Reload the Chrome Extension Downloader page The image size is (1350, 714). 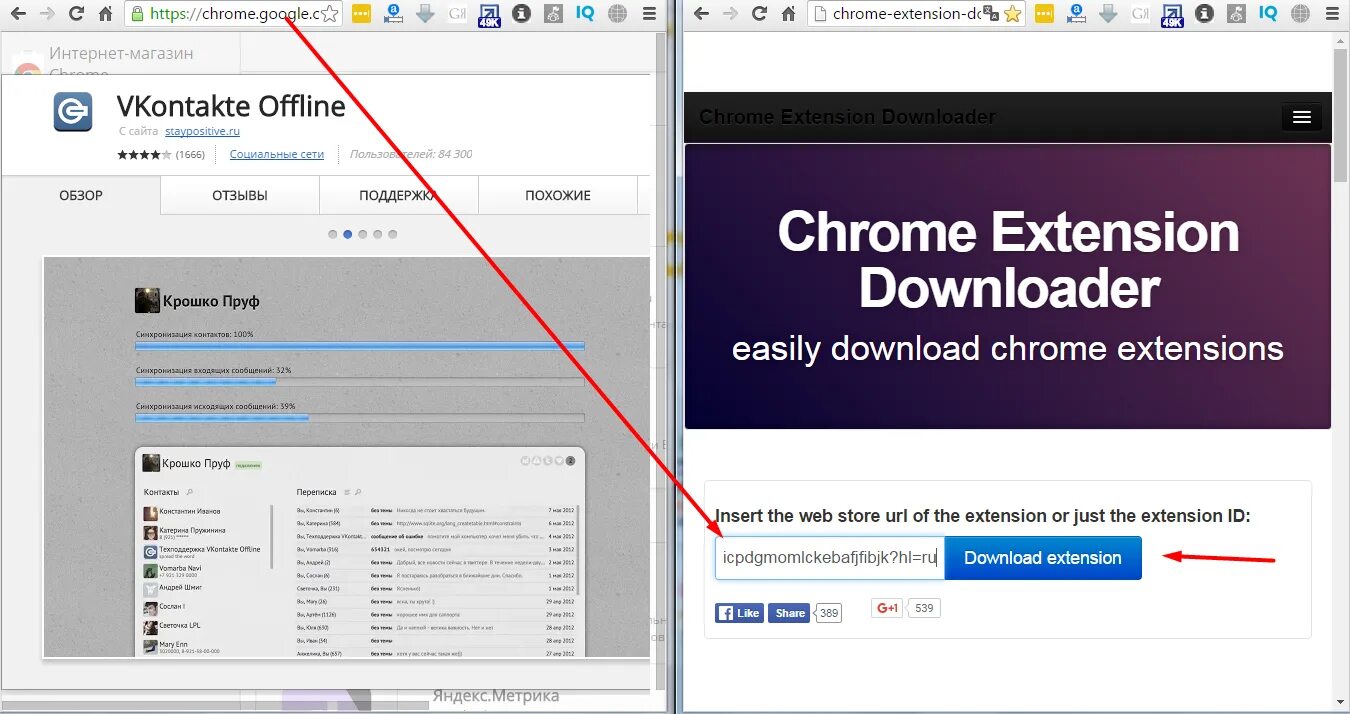(760, 14)
